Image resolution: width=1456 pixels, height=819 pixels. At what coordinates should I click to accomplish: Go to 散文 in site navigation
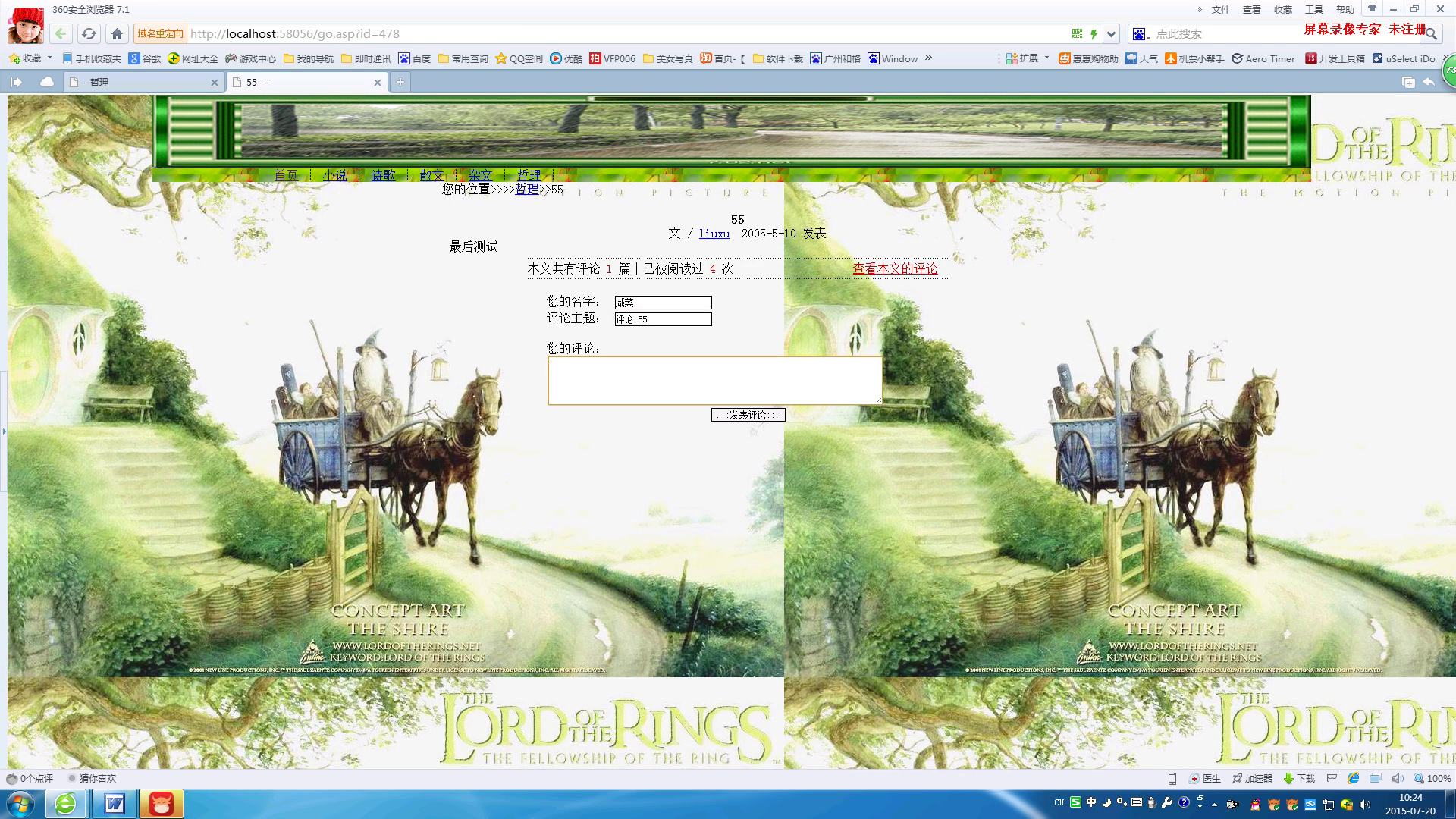coord(431,175)
